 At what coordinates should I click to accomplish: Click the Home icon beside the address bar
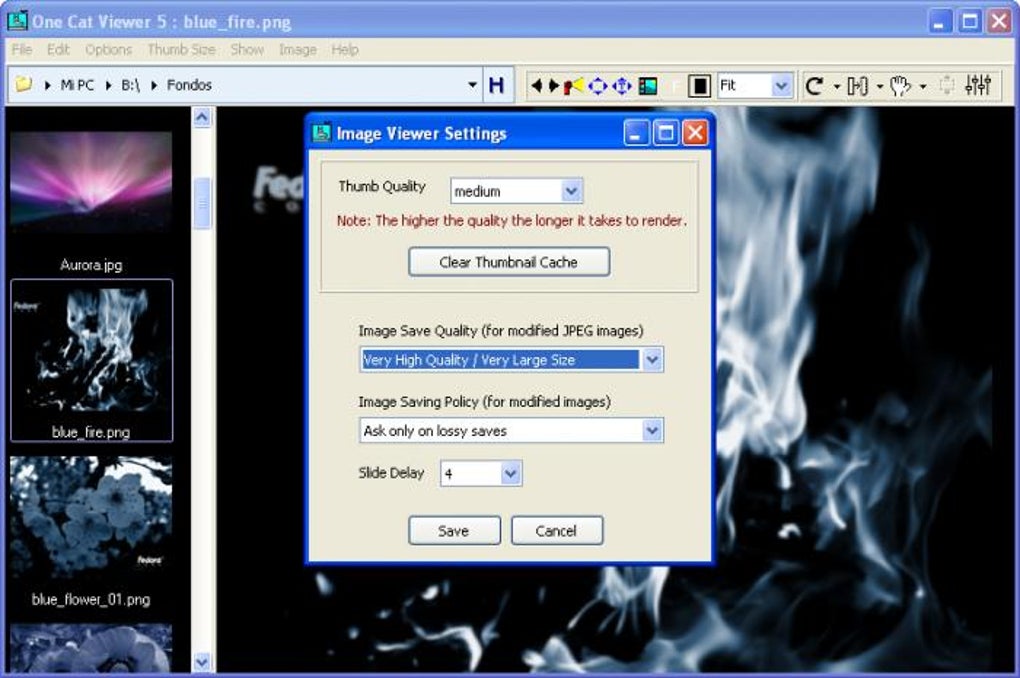coord(509,85)
